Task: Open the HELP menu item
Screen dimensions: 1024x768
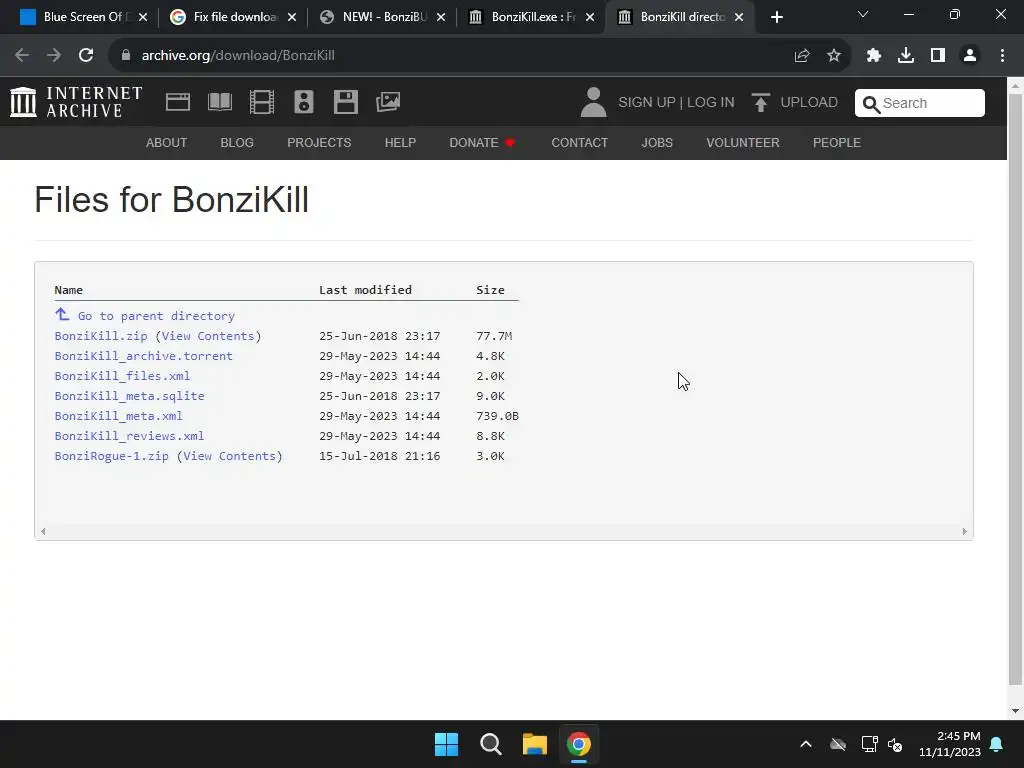Action: click(x=400, y=142)
